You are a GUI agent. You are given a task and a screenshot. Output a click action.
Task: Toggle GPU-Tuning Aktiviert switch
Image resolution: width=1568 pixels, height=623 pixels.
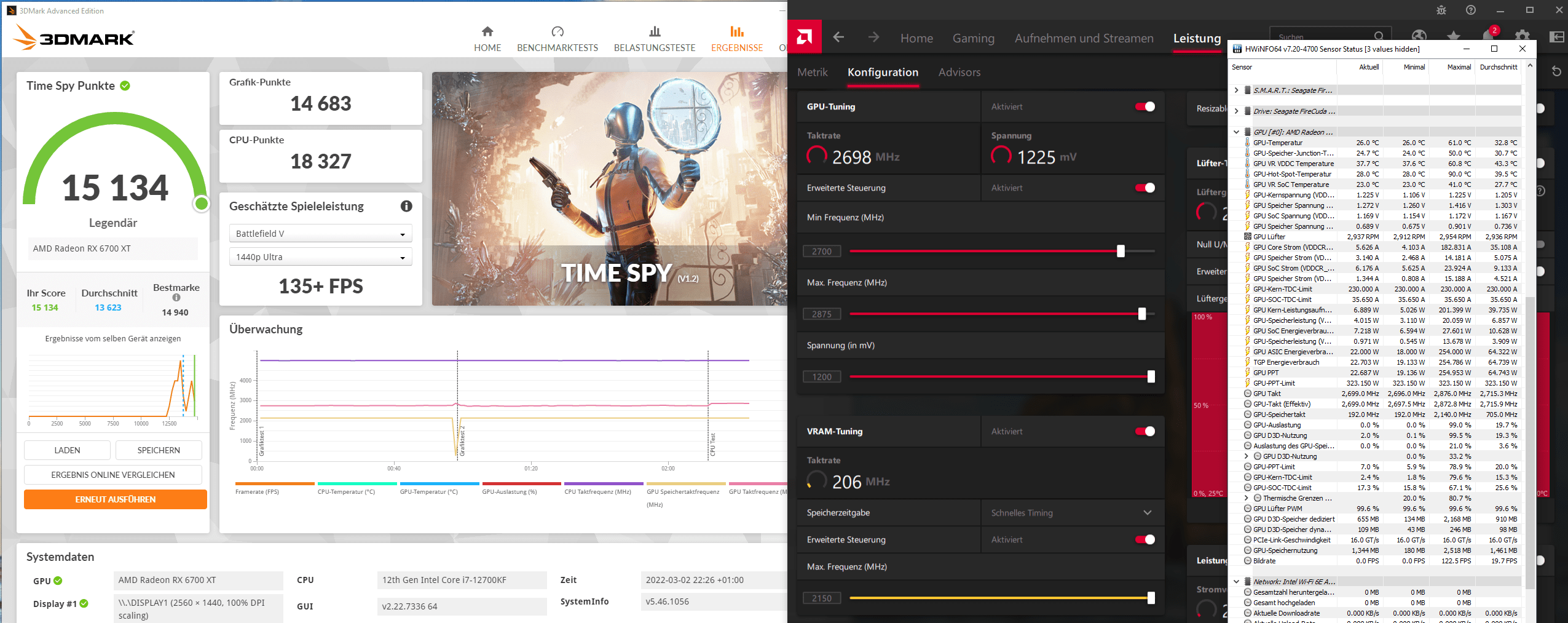click(1145, 106)
